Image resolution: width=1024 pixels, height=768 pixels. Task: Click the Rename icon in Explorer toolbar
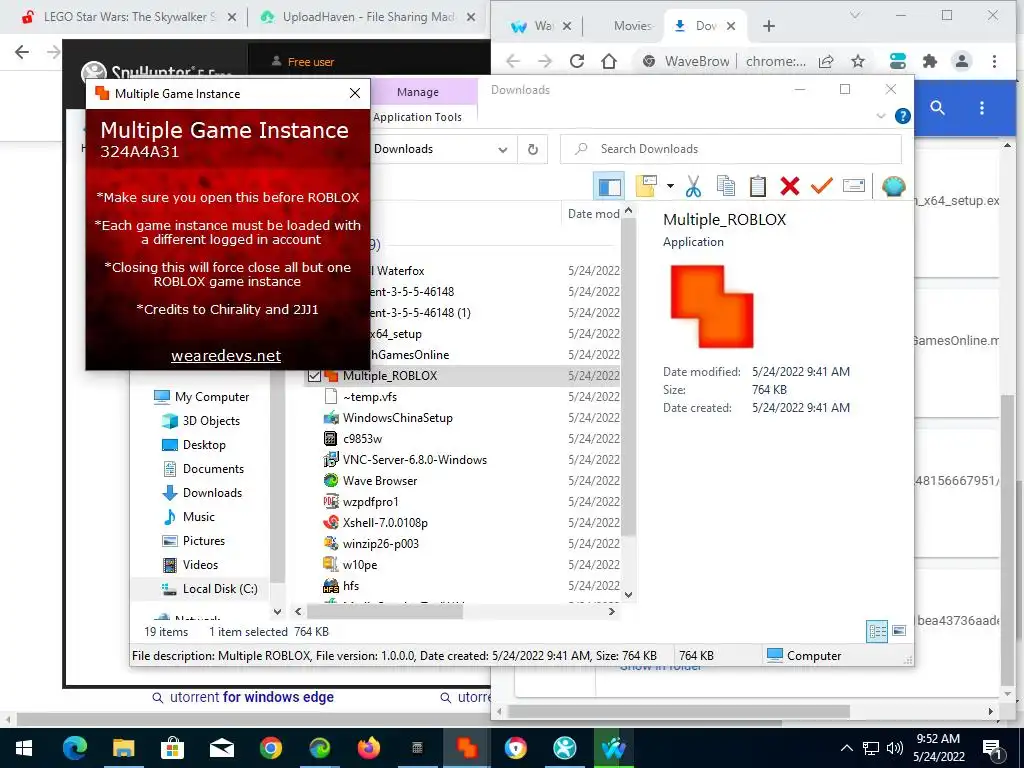(854, 186)
